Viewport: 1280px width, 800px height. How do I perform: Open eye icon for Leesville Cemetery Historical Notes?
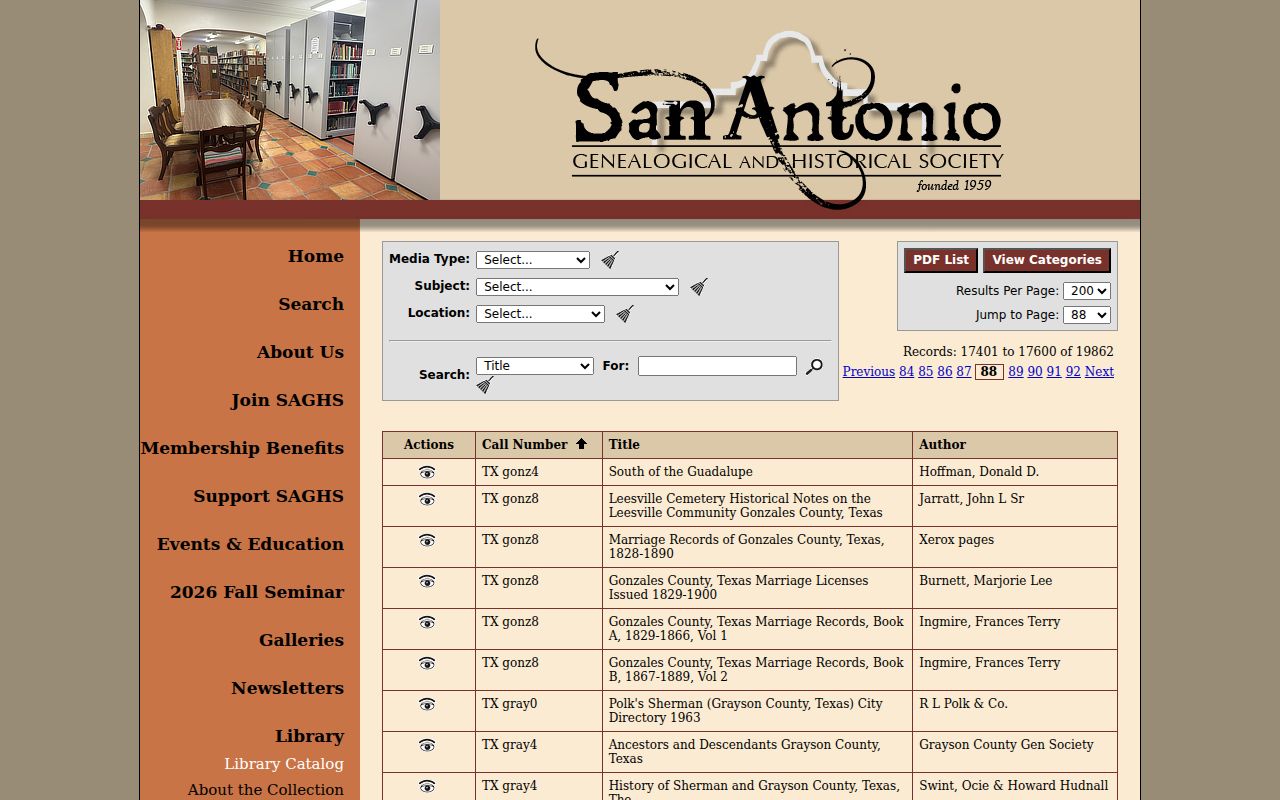(427, 499)
